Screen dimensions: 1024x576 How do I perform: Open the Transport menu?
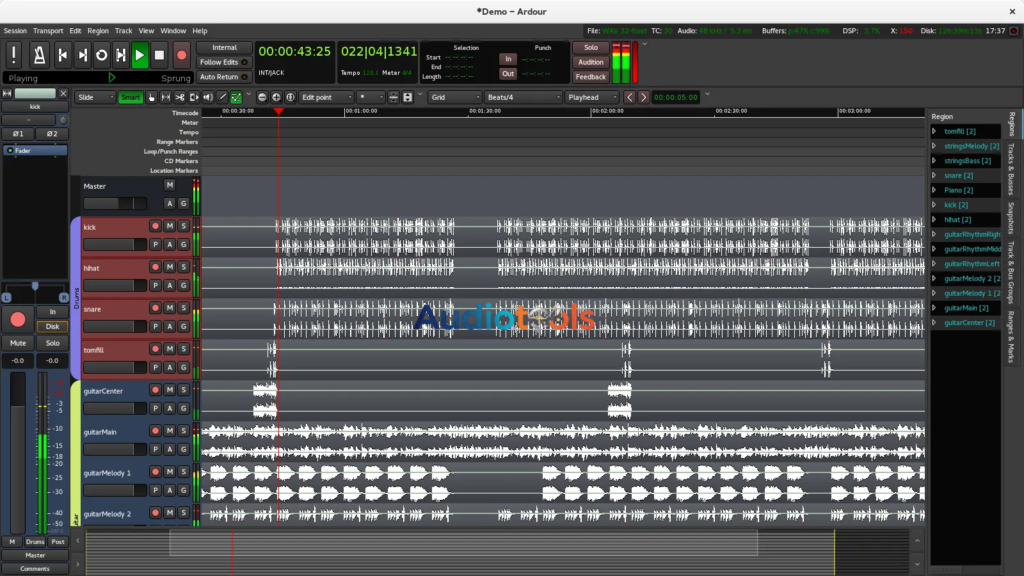48,31
